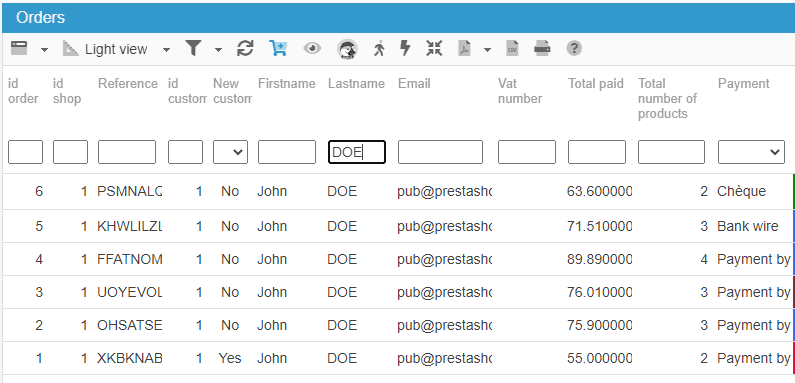Click the Yes new customer cell
The height and width of the screenshot is (383, 795).
tap(230, 358)
